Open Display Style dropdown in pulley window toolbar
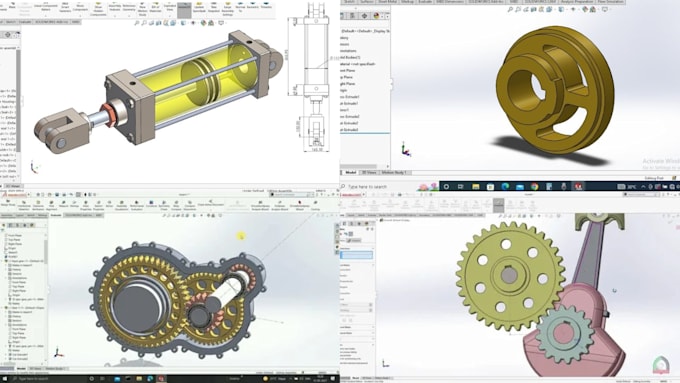Viewport: 680px width, 383px height. pyautogui.click(x=561, y=9)
